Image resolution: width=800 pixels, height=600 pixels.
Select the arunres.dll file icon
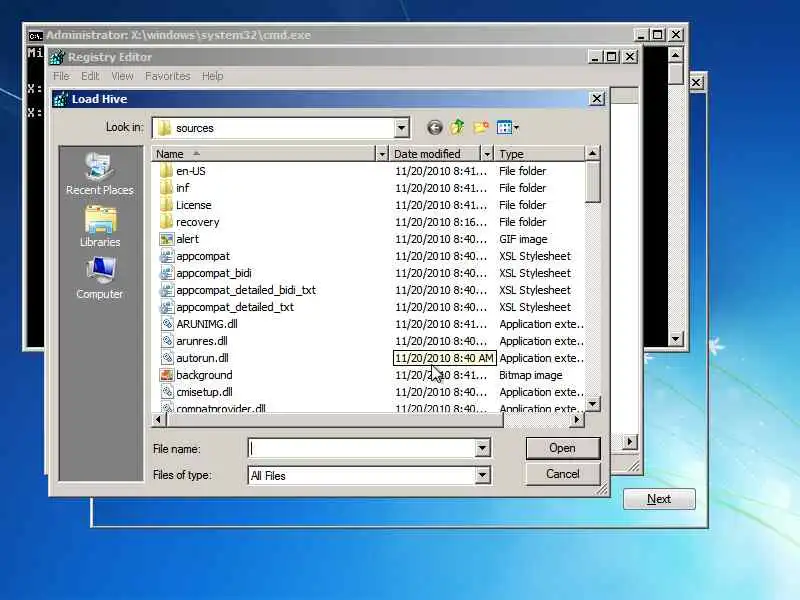coord(167,341)
